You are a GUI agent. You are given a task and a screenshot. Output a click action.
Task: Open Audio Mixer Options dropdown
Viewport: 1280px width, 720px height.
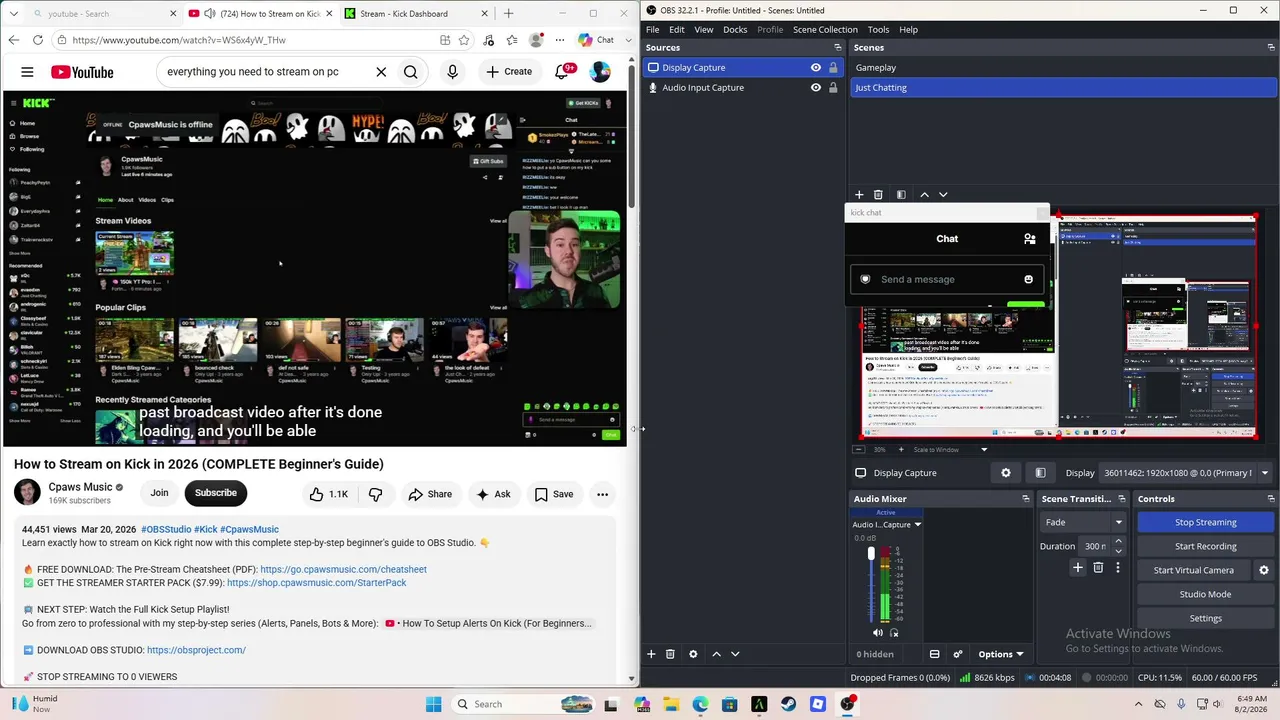tap(1000, 654)
